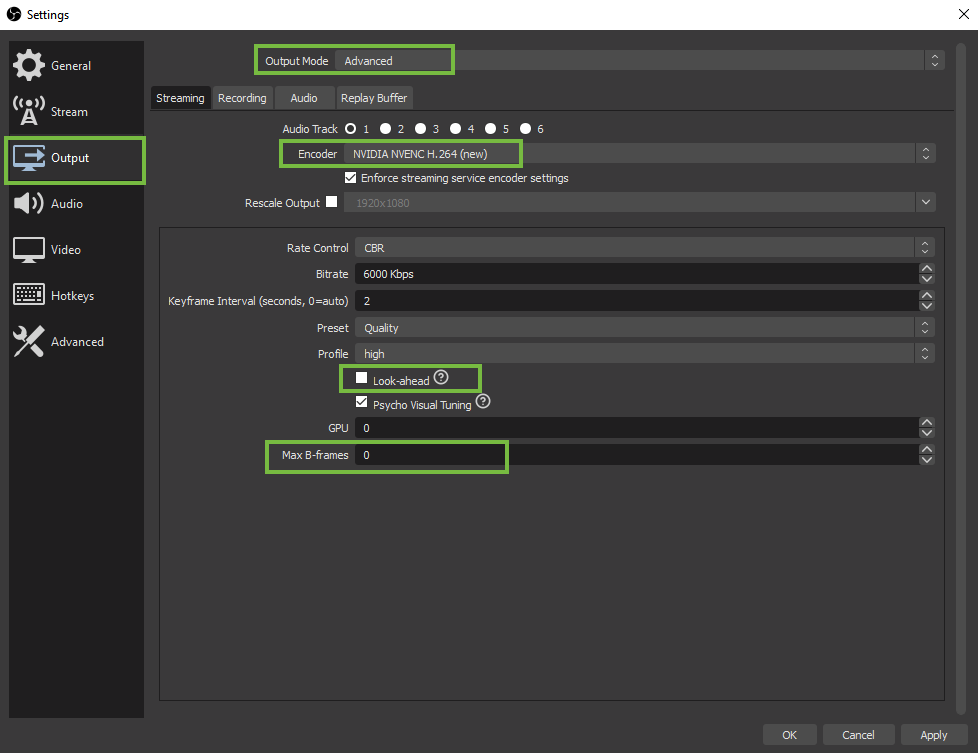Open Hotkeys via keyboard icon

29,295
